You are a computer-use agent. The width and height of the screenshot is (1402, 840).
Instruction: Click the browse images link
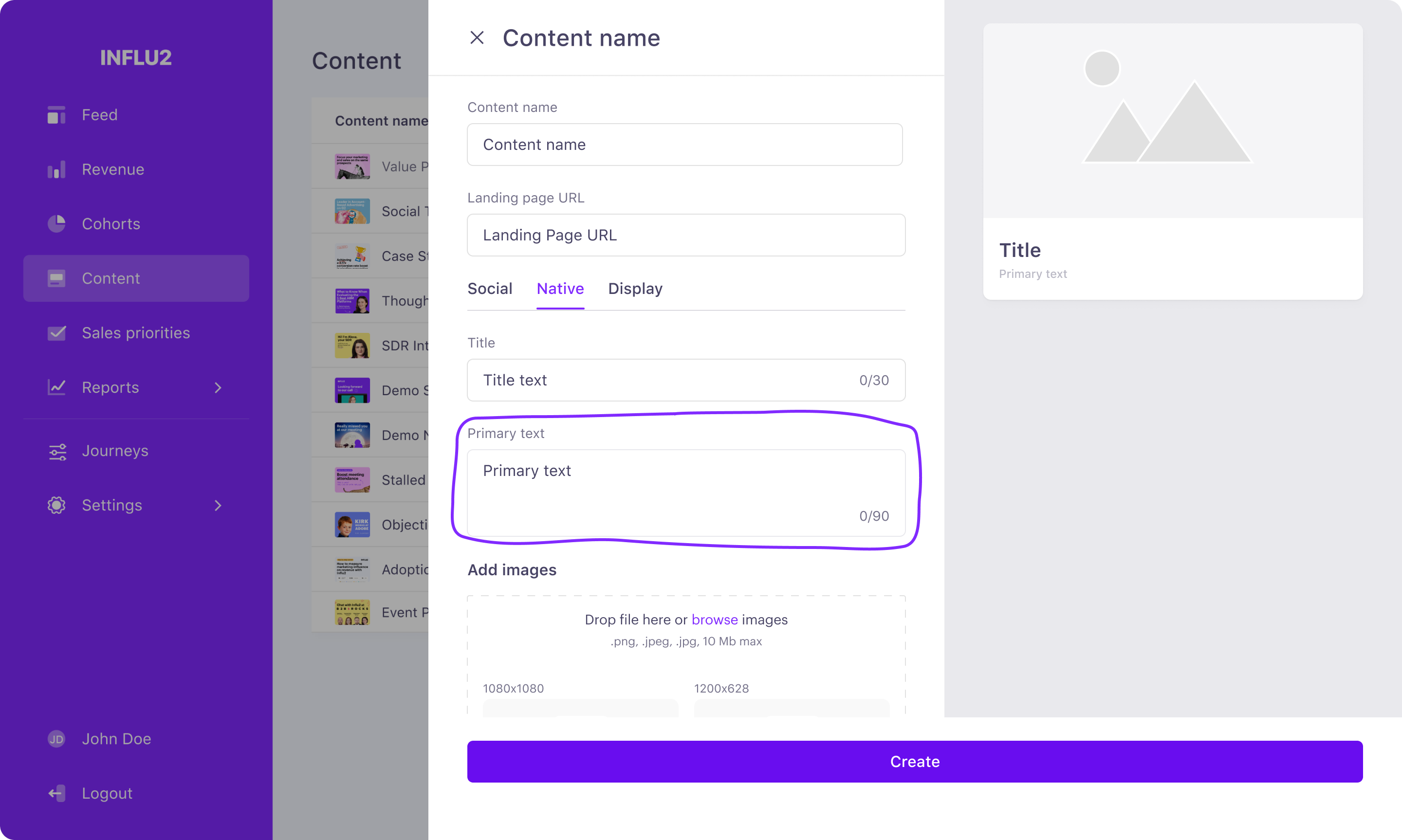[x=714, y=620]
